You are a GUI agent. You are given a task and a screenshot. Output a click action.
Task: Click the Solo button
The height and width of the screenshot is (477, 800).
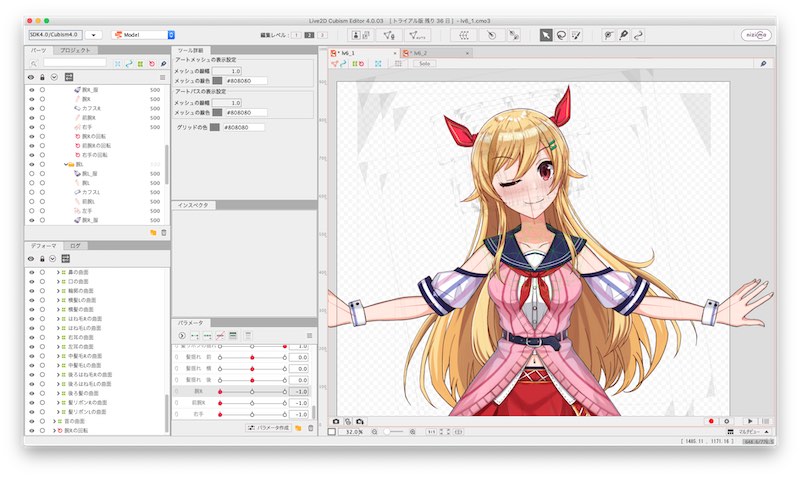pyautogui.click(x=424, y=64)
